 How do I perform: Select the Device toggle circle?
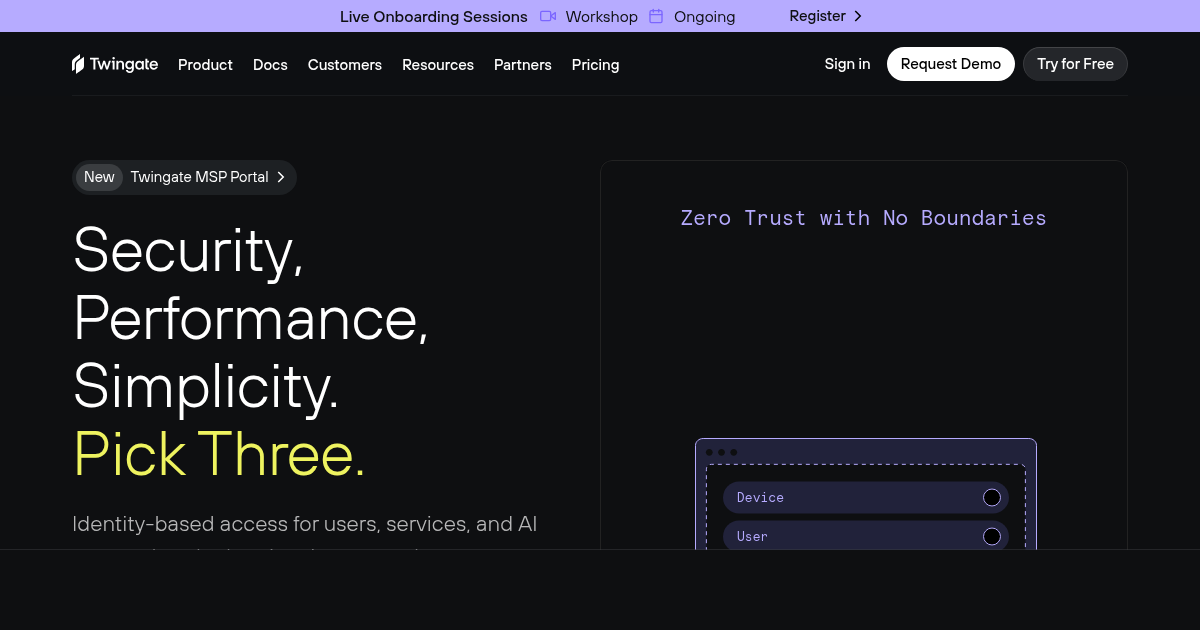pos(991,497)
